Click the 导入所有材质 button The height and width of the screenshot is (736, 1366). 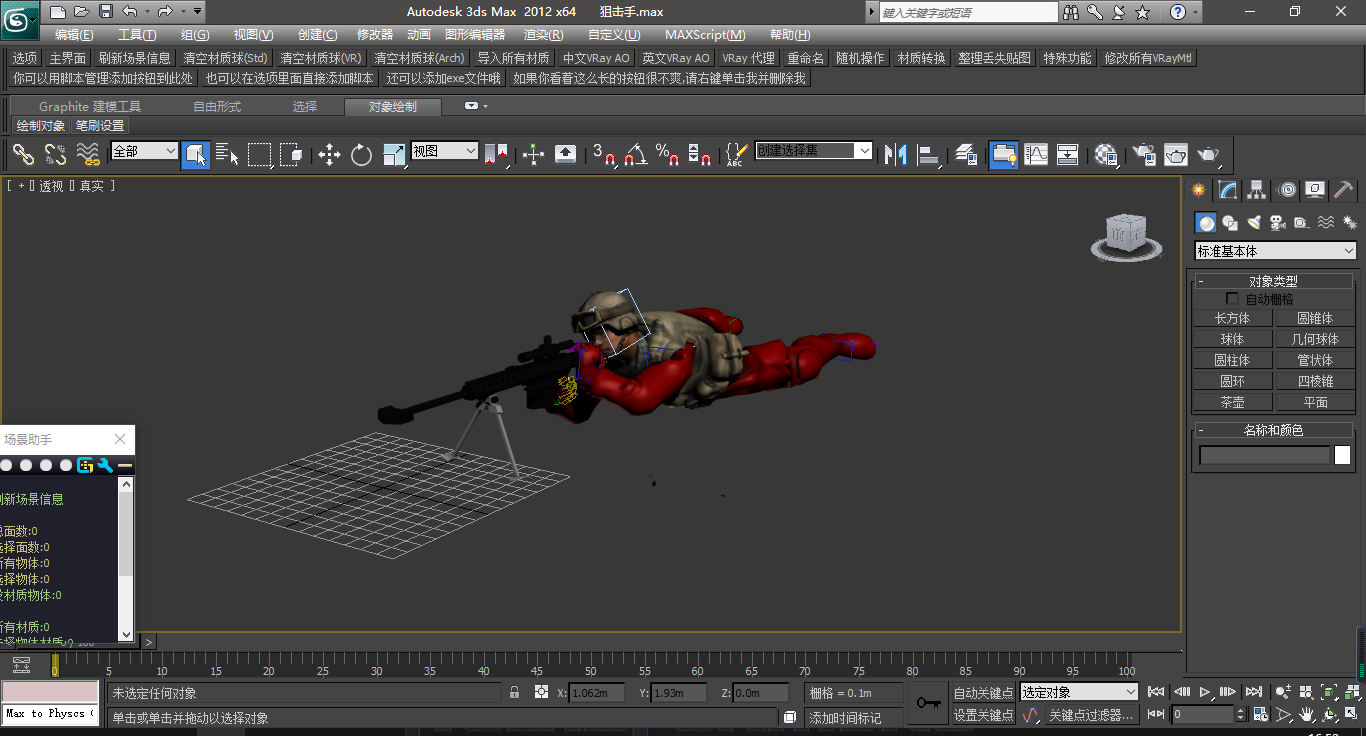click(x=513, y=58)
